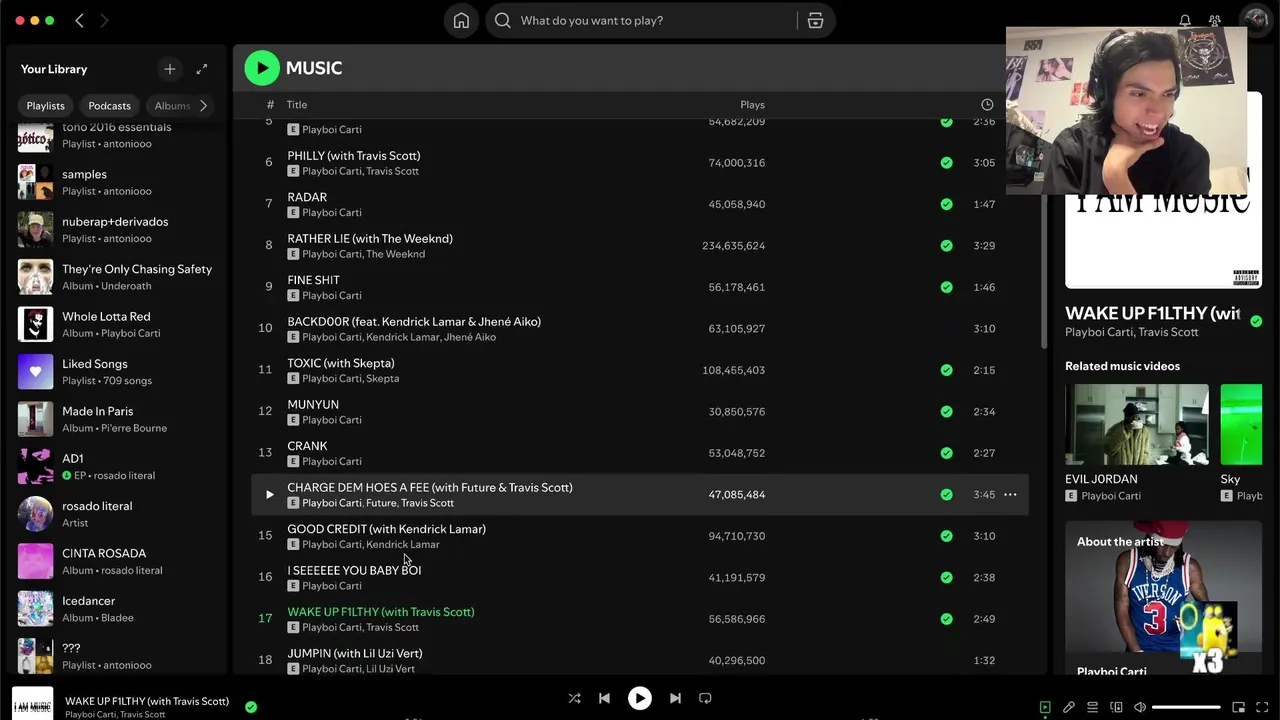Toggle saved checkmark for RADAR
This screenshot has width=1280, height=720.
[946, 204]
